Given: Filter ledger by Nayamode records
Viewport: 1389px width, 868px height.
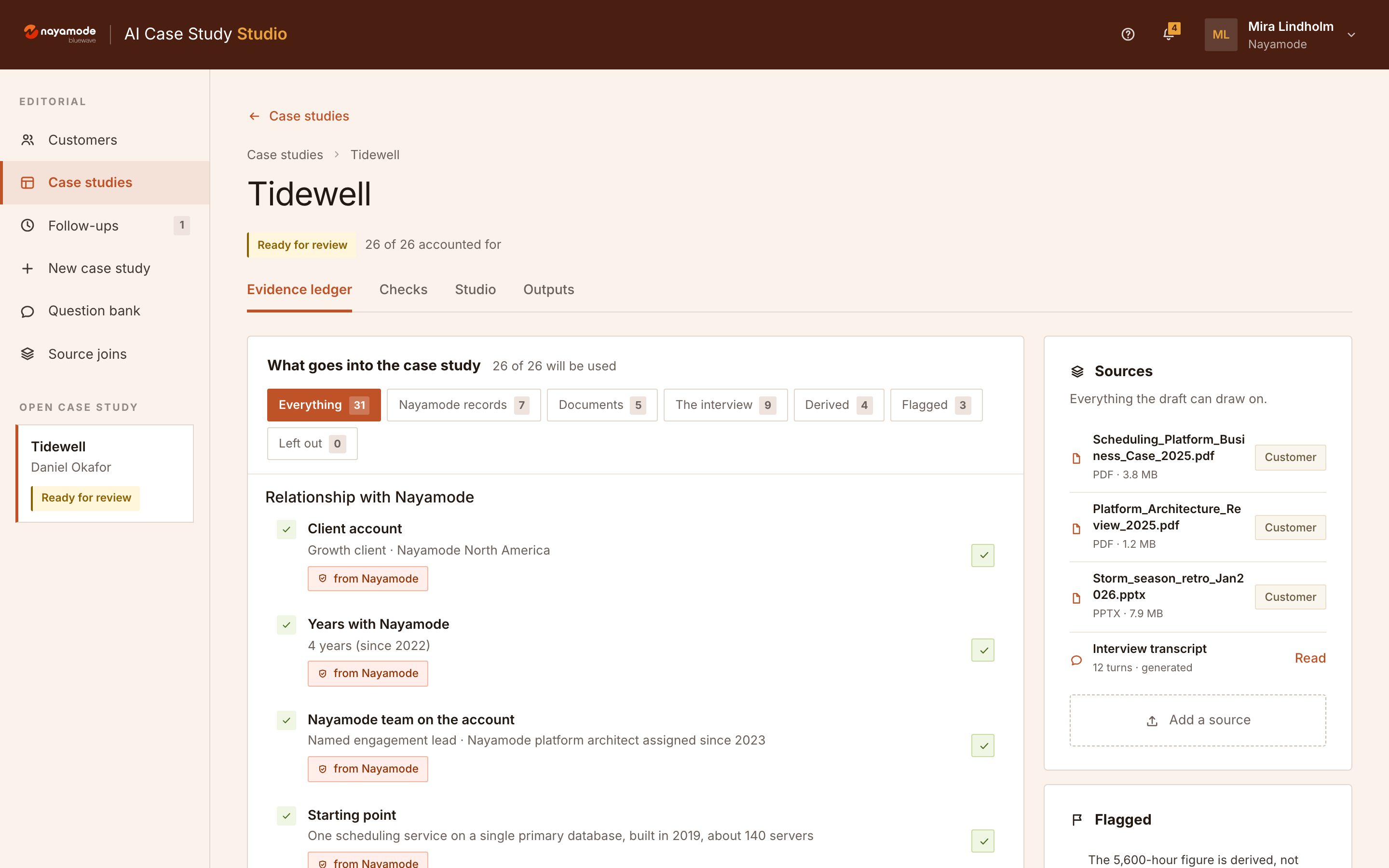Looking at the screenshot, I should click(464, 405).
